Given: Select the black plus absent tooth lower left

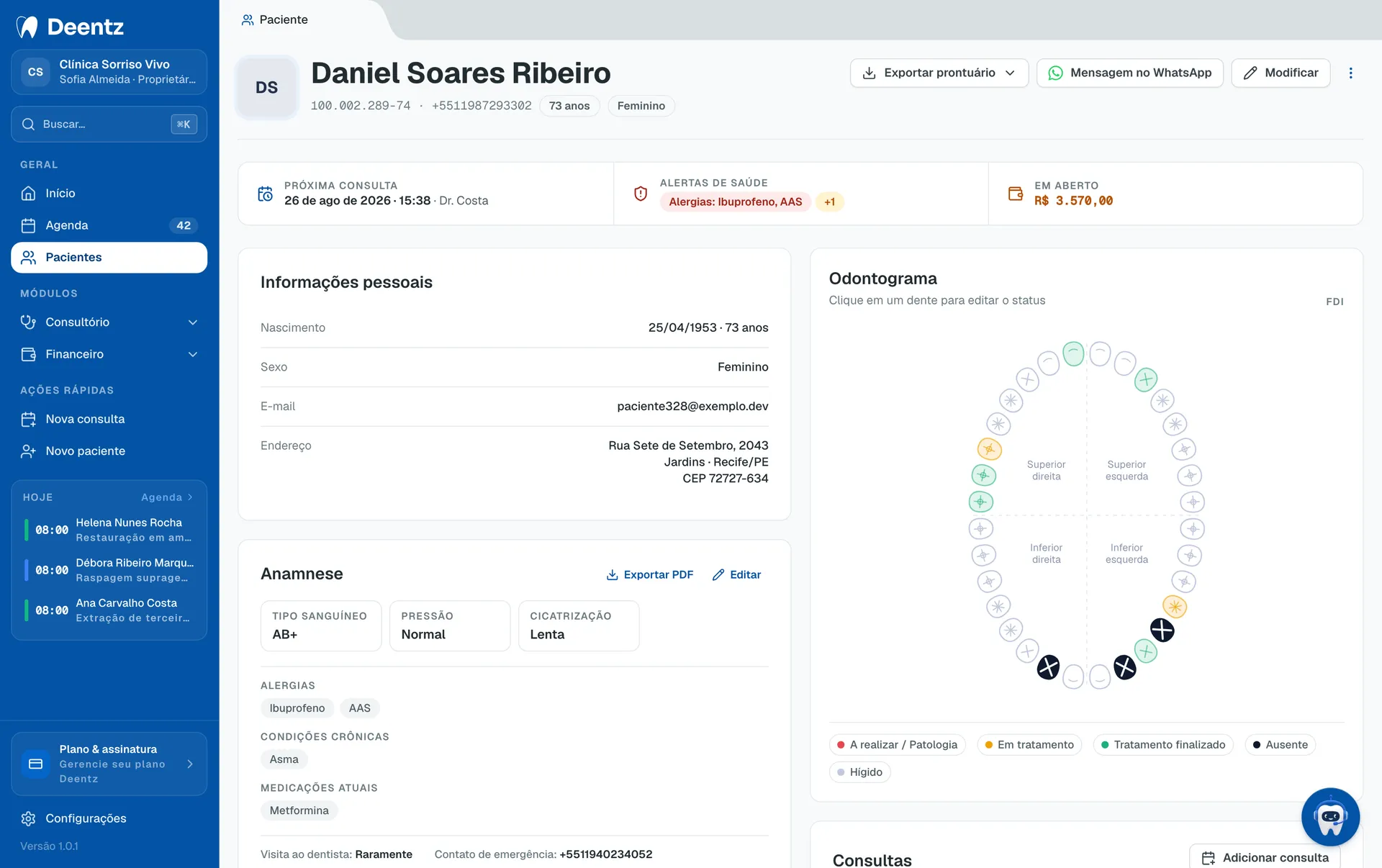Looking at the screenshot, I should click(1162, 630).
